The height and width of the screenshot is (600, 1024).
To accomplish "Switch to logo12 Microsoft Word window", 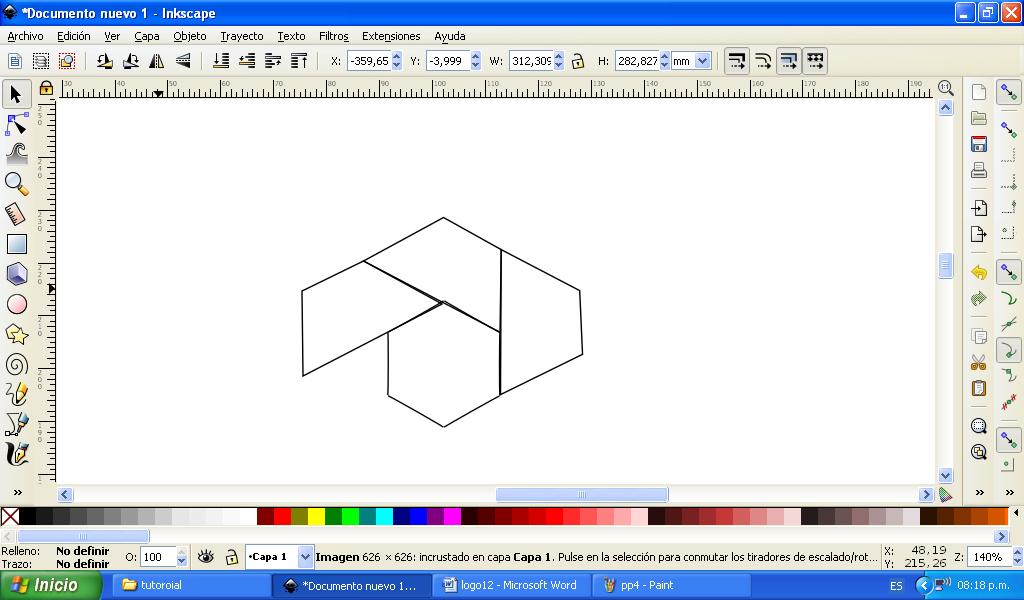I will (x=511, y=586).
